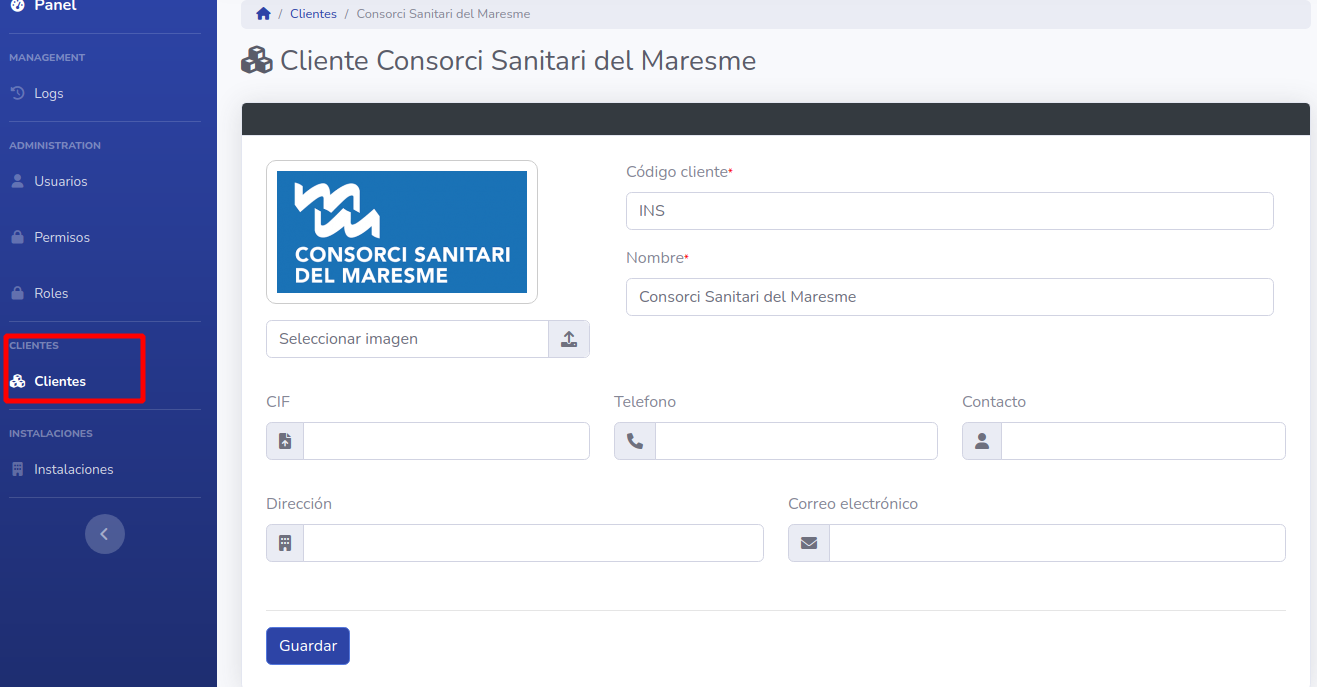Click the envelope icon beside Correo electrónico

click(809, 543)
